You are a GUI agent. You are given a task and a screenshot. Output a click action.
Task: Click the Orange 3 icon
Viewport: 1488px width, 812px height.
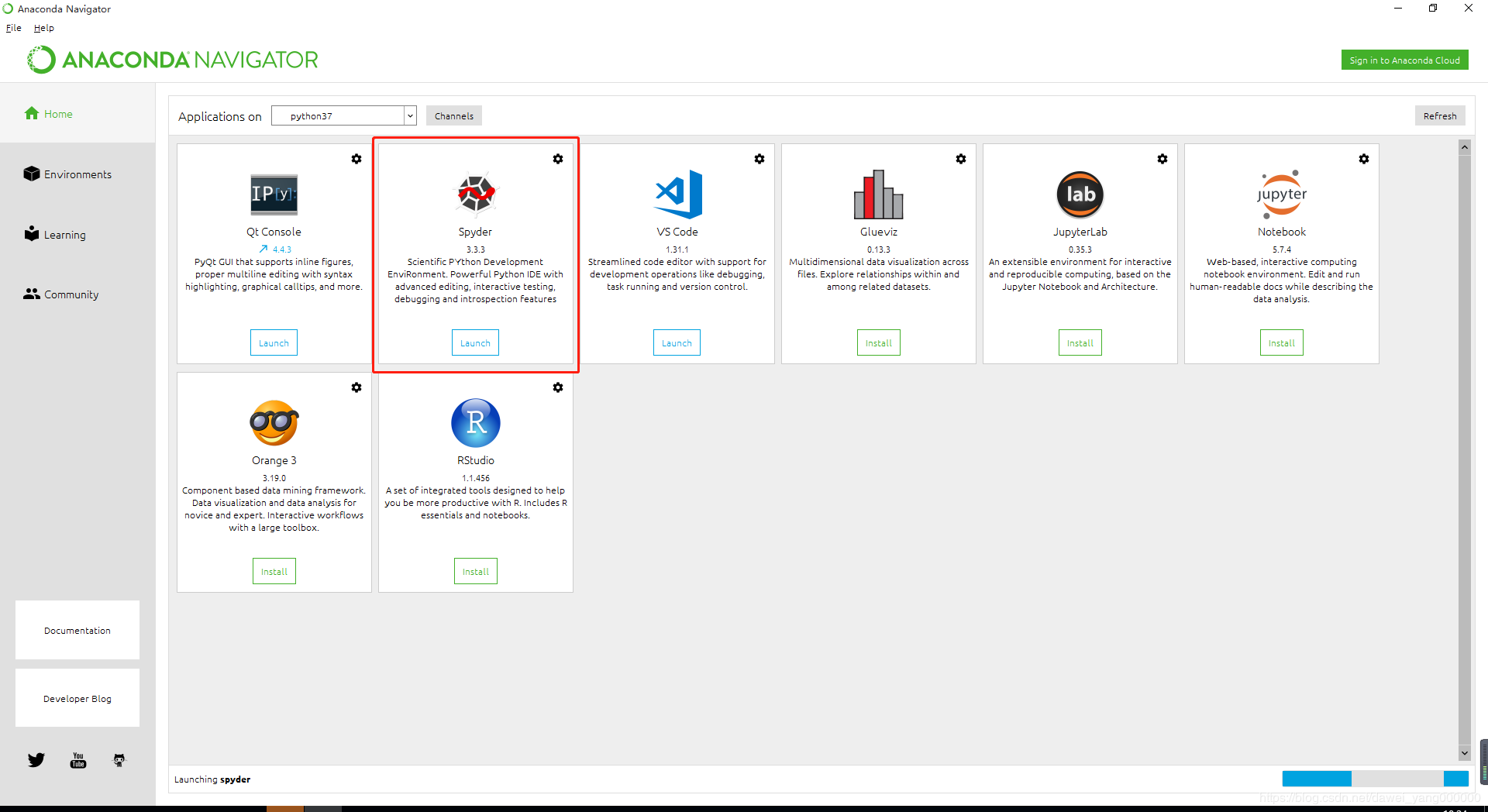point(274,422)
